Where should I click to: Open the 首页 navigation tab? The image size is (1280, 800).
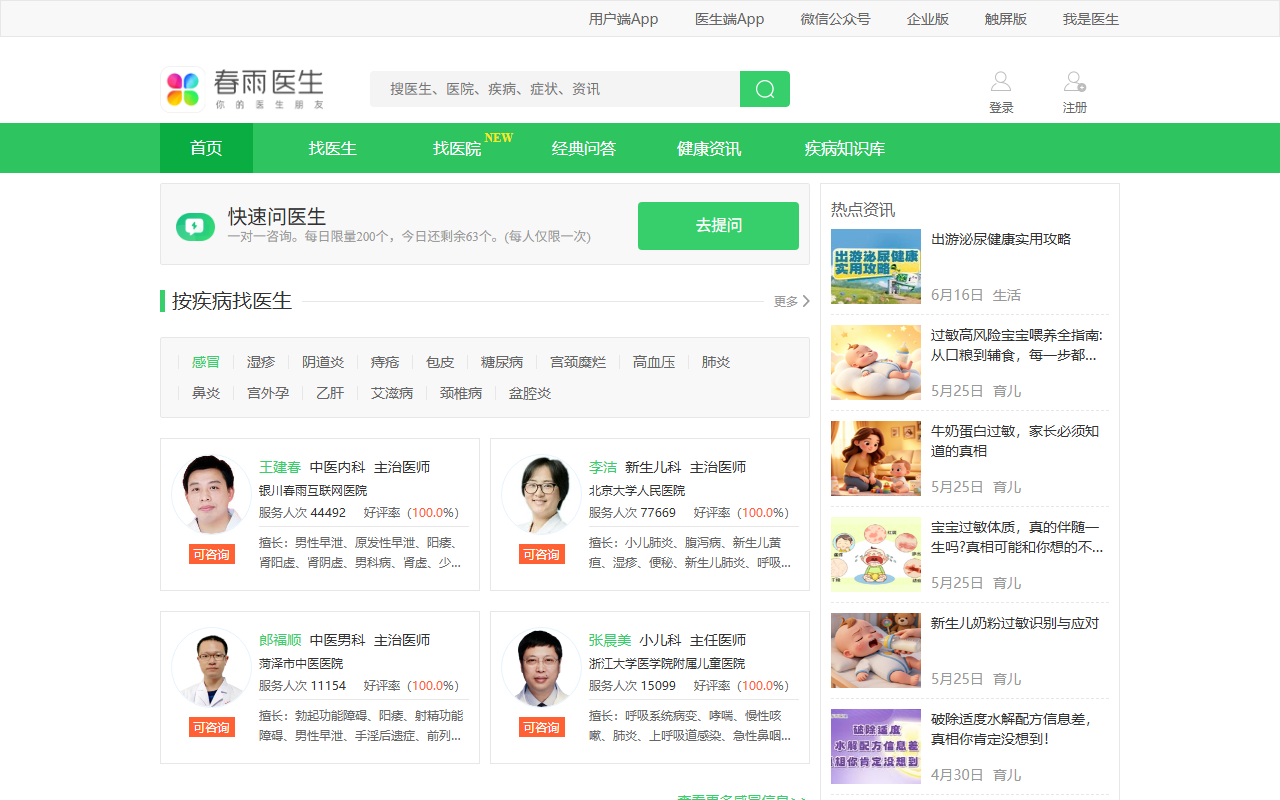[206, 148]
